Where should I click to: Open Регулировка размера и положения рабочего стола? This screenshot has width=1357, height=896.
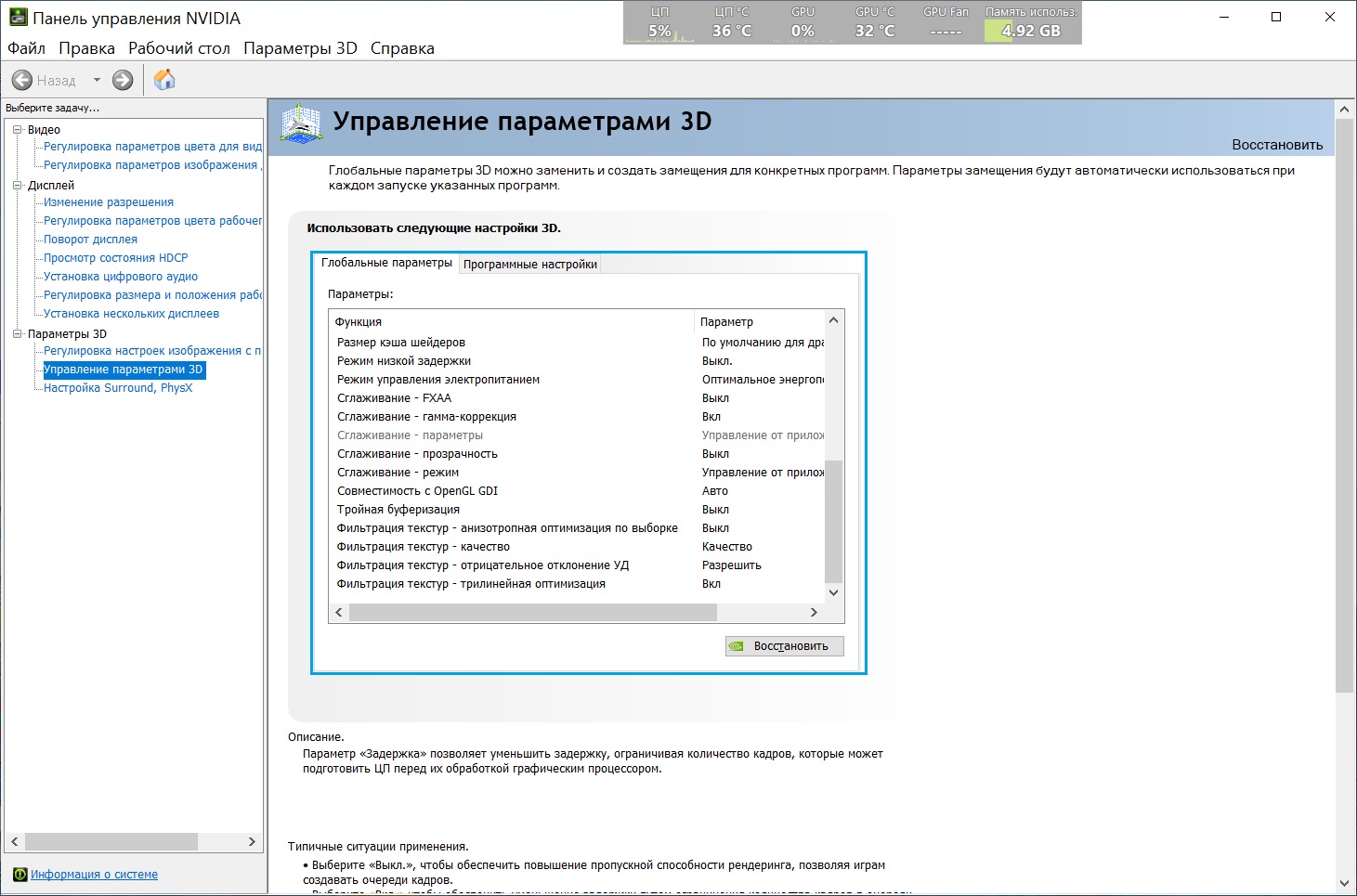[152, 295]
